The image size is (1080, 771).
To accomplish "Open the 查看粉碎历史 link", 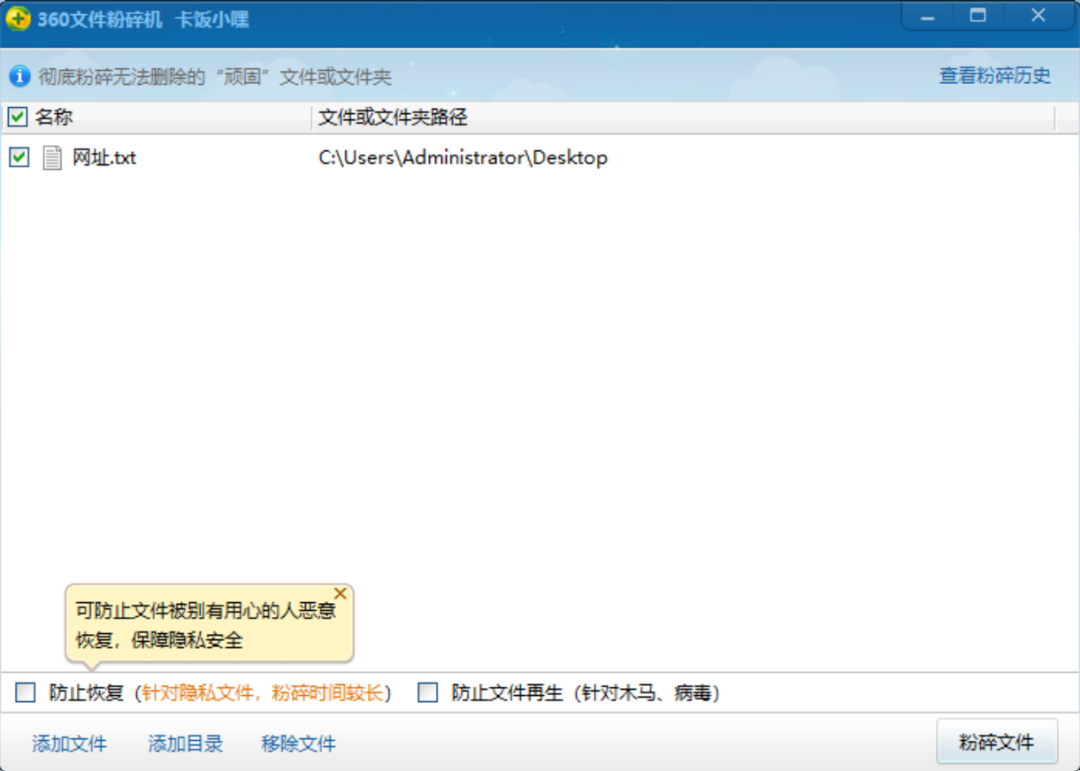I will click(x=995, y=76).
